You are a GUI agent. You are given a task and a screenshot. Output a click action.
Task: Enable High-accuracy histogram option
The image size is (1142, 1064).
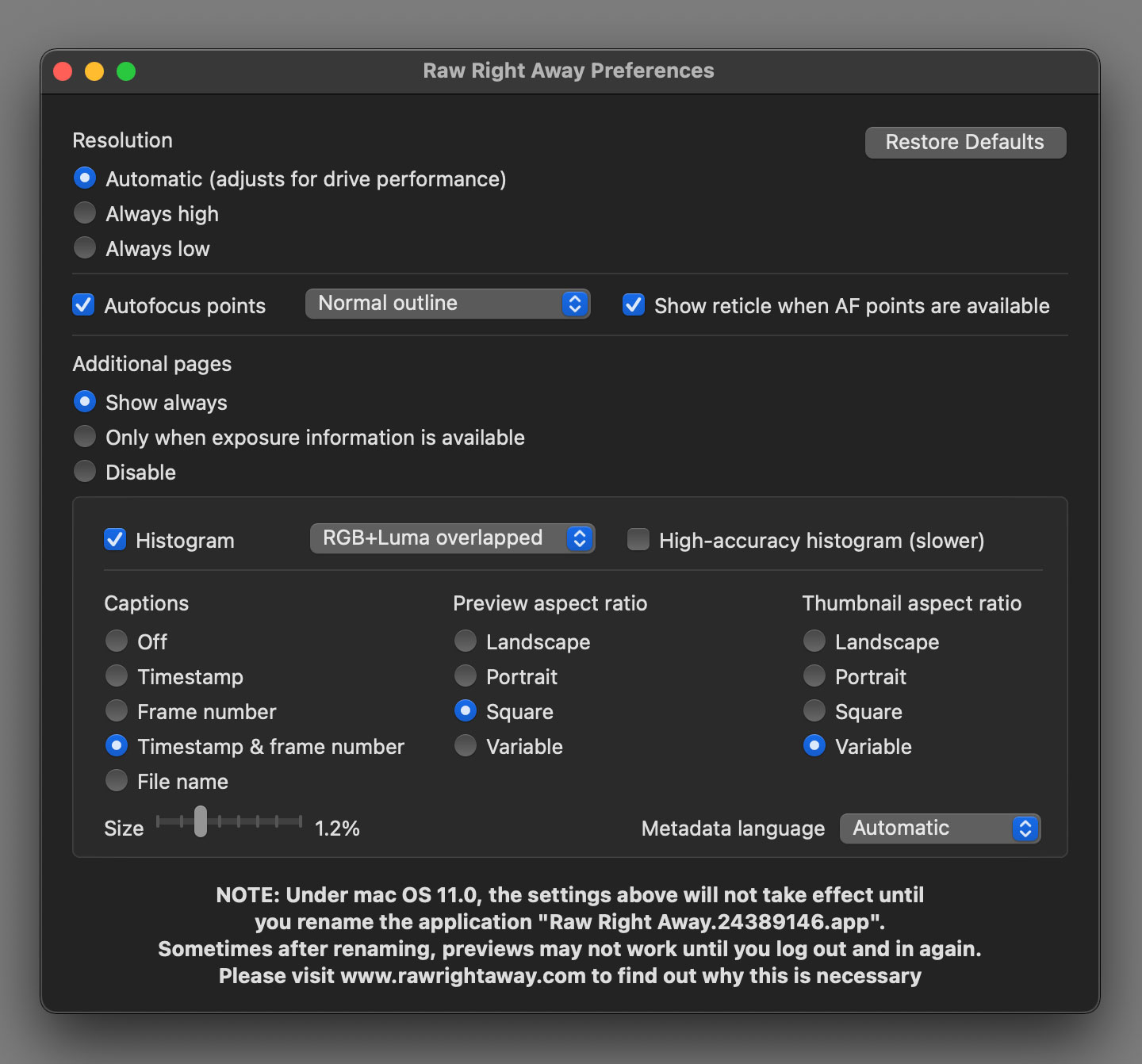point(638,539)
